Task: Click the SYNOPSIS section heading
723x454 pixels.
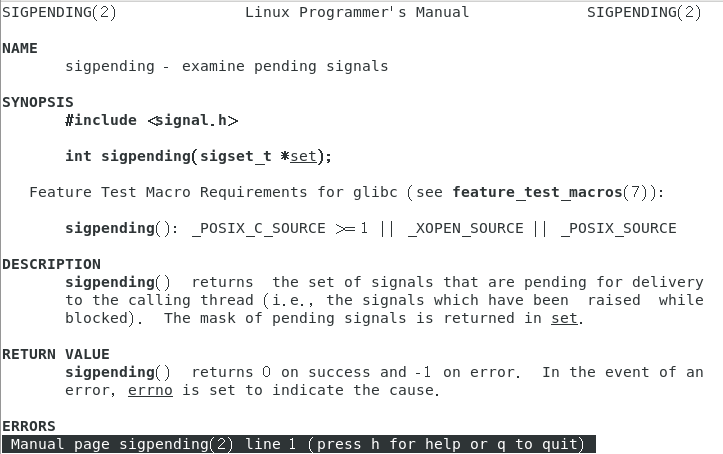Action: pyautogui.click(x=37, y=102)
